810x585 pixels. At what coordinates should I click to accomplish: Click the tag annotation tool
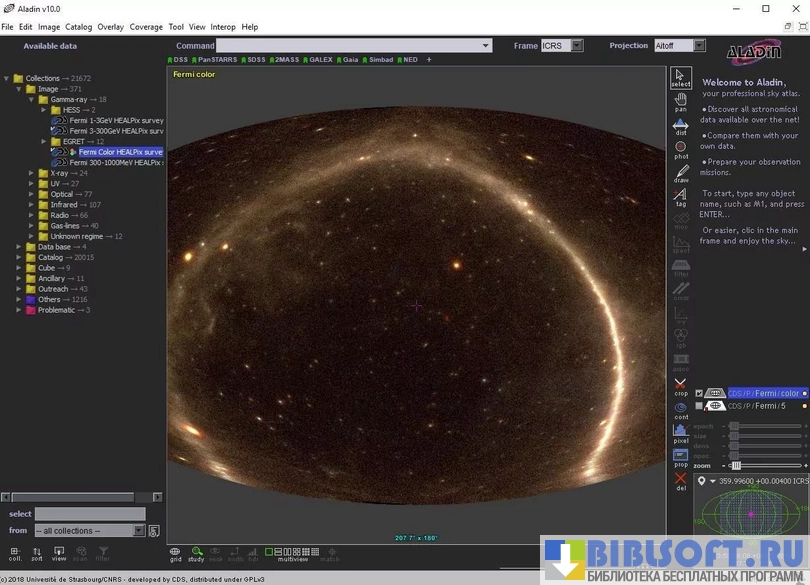click(x=680, y=197)
